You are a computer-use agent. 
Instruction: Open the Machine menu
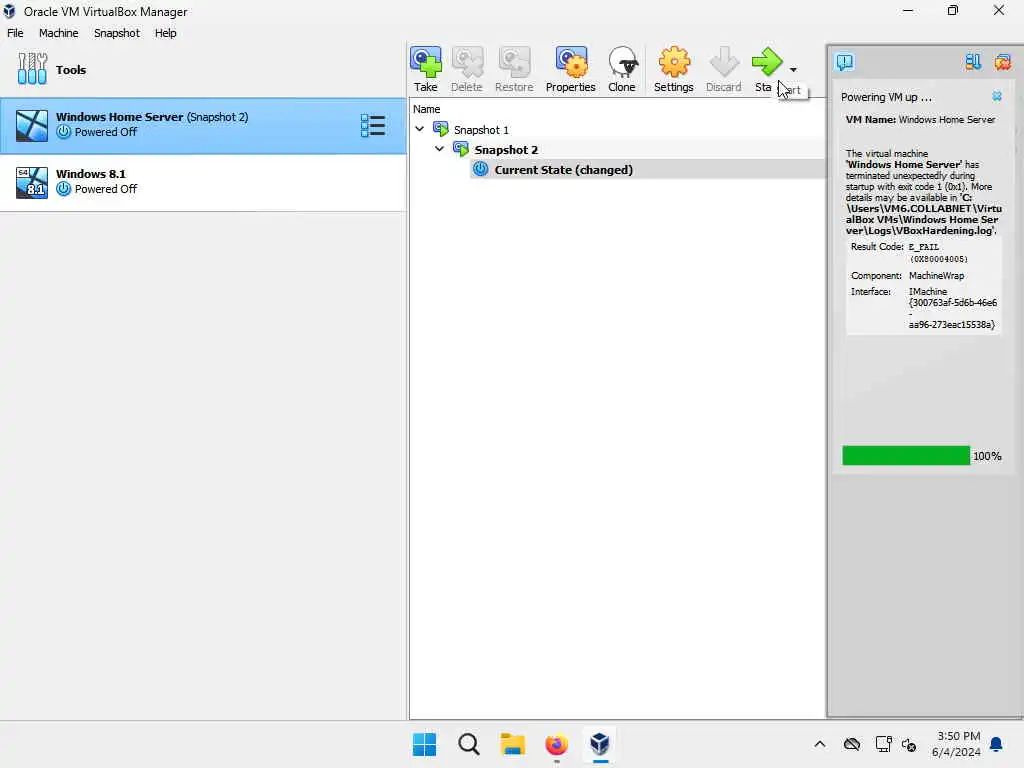(x=59, y=33)
